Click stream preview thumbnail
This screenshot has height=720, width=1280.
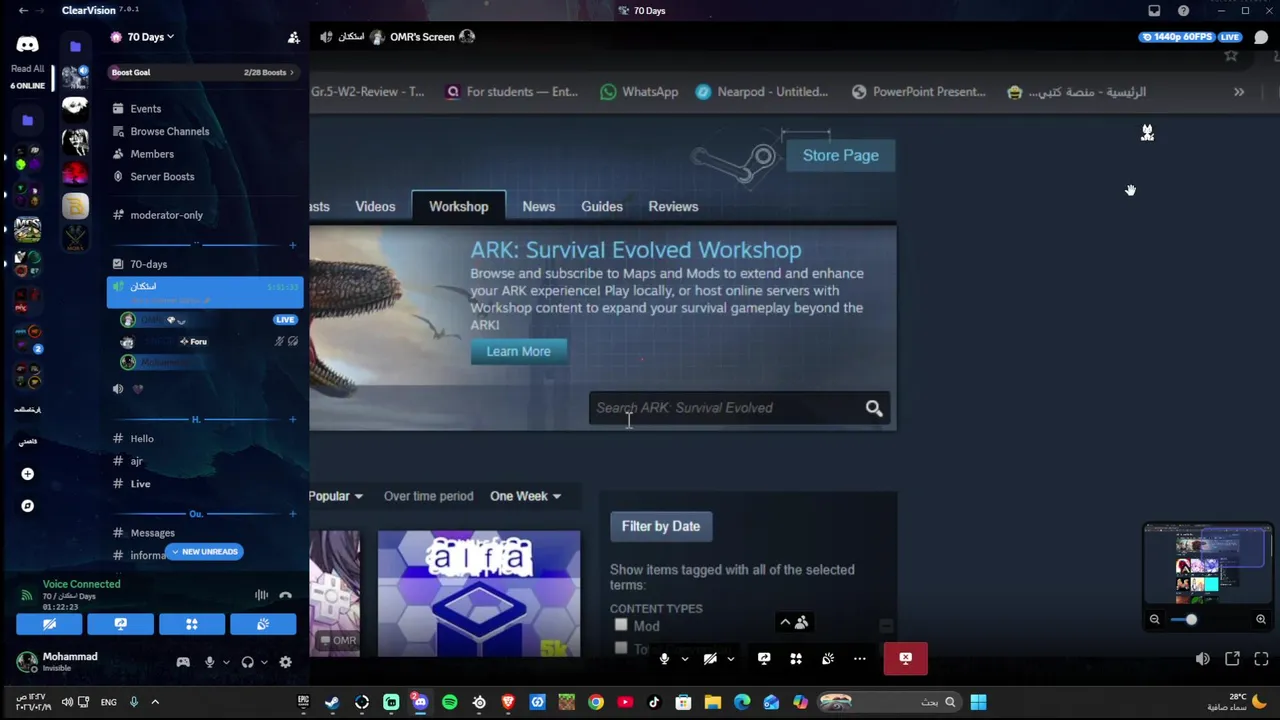pyautogui.click(x=1208, y=564)
